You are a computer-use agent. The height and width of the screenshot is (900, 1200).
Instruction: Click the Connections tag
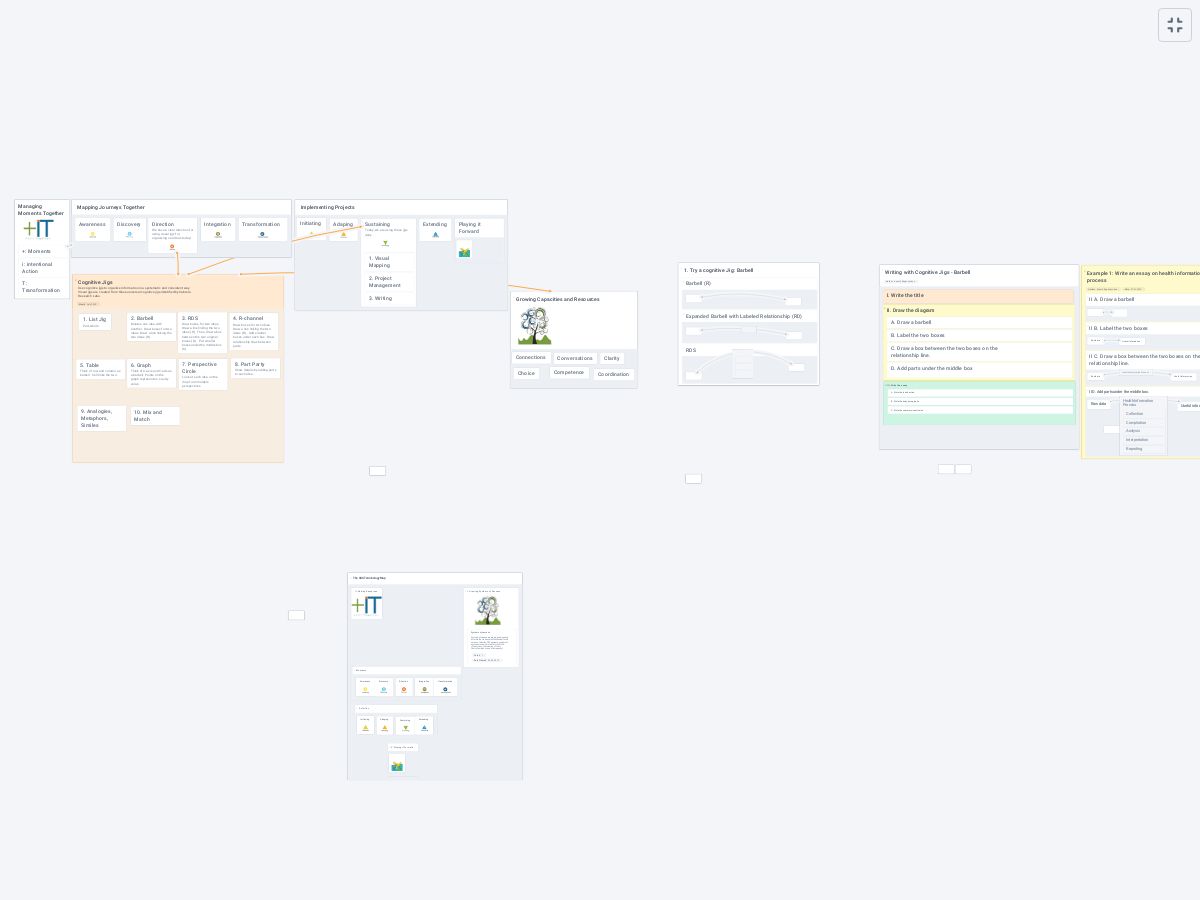[530, 358]
